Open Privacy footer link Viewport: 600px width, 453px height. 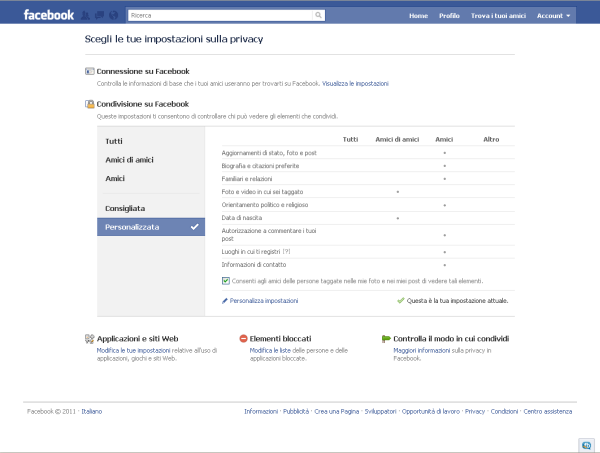coord(475,412)
